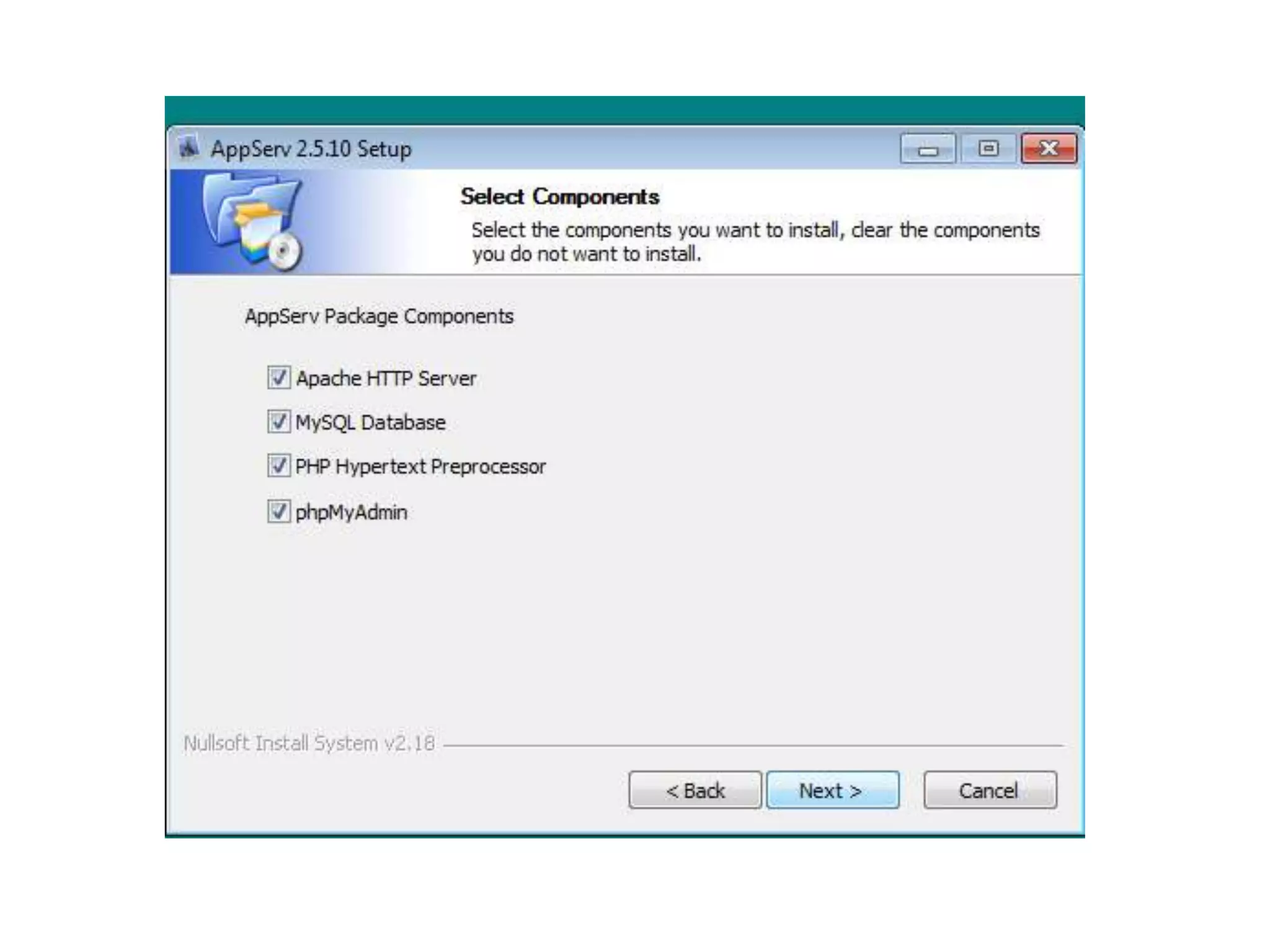The width and height of the screenshot is (1270, 952).
Task: Go back using the Back button
Action: (695, 790)
